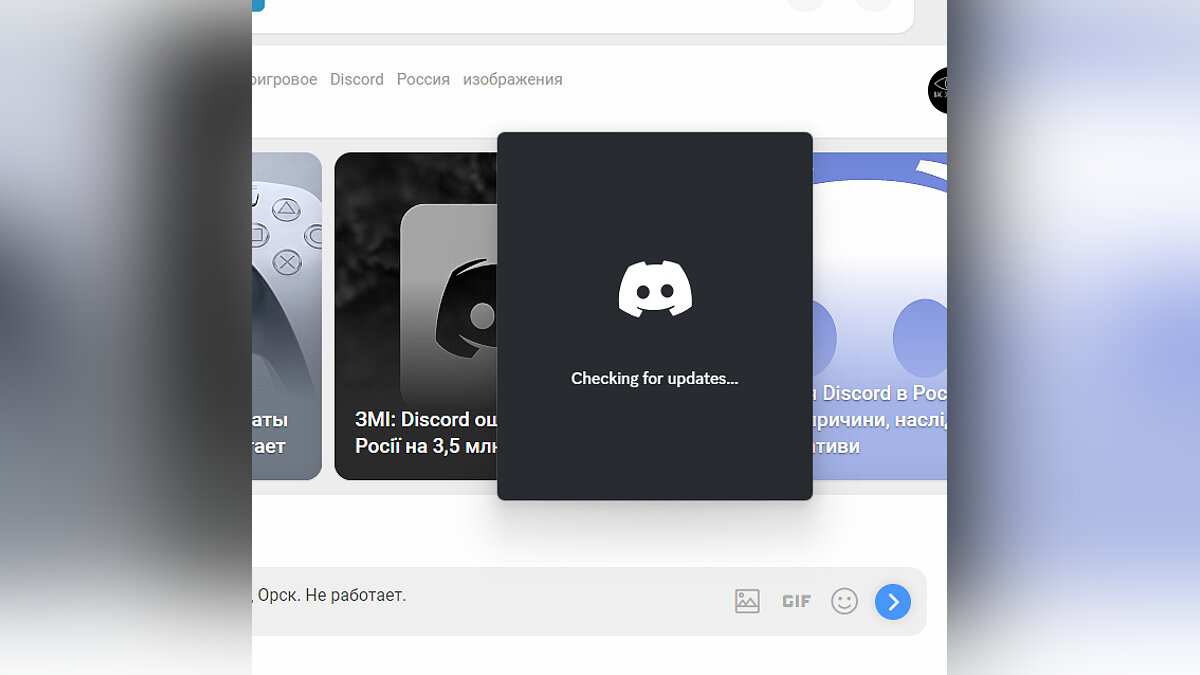The width and height of the screenshot is (1200, 675).
Task: Select the "Discord" tag
Action: [357, 79]
